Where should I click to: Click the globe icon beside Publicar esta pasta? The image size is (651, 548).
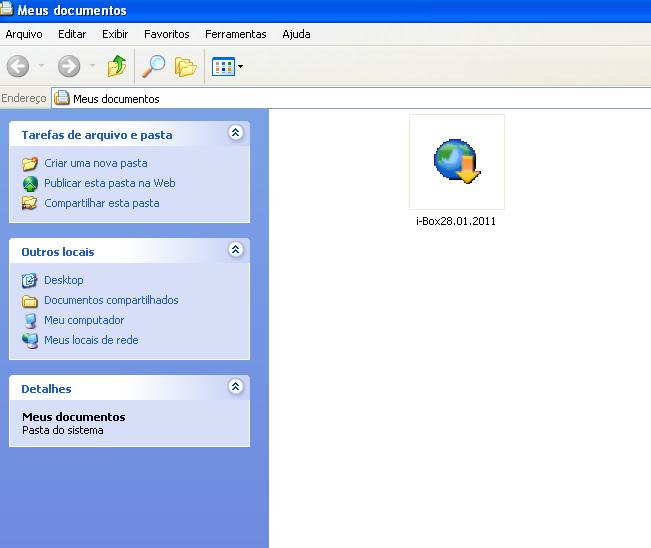coord(30,183)
